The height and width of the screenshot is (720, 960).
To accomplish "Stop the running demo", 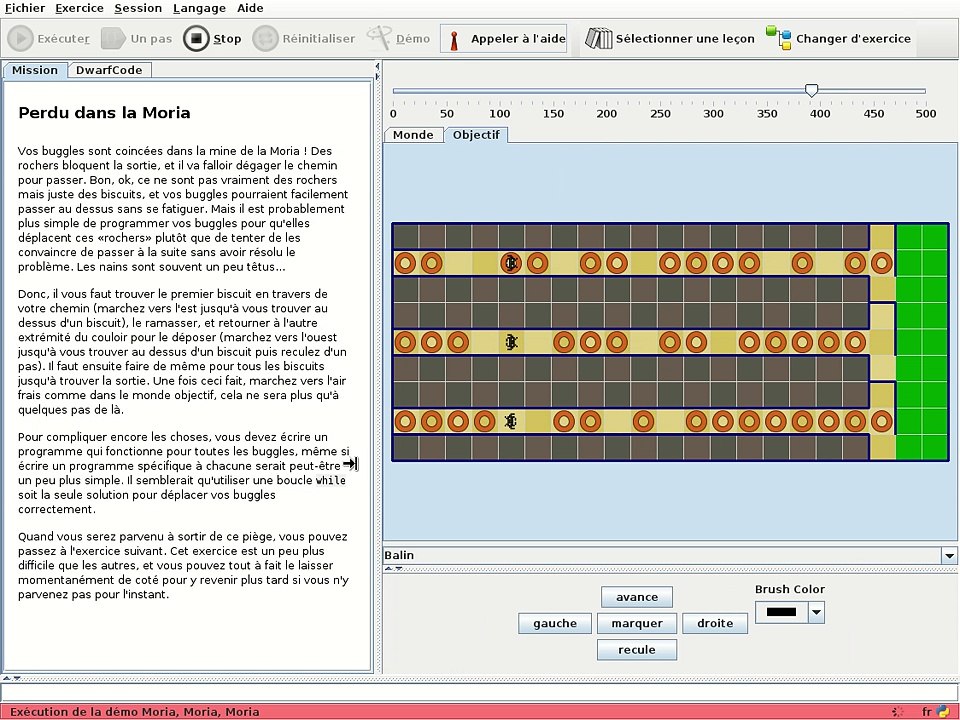I will 212,39.
